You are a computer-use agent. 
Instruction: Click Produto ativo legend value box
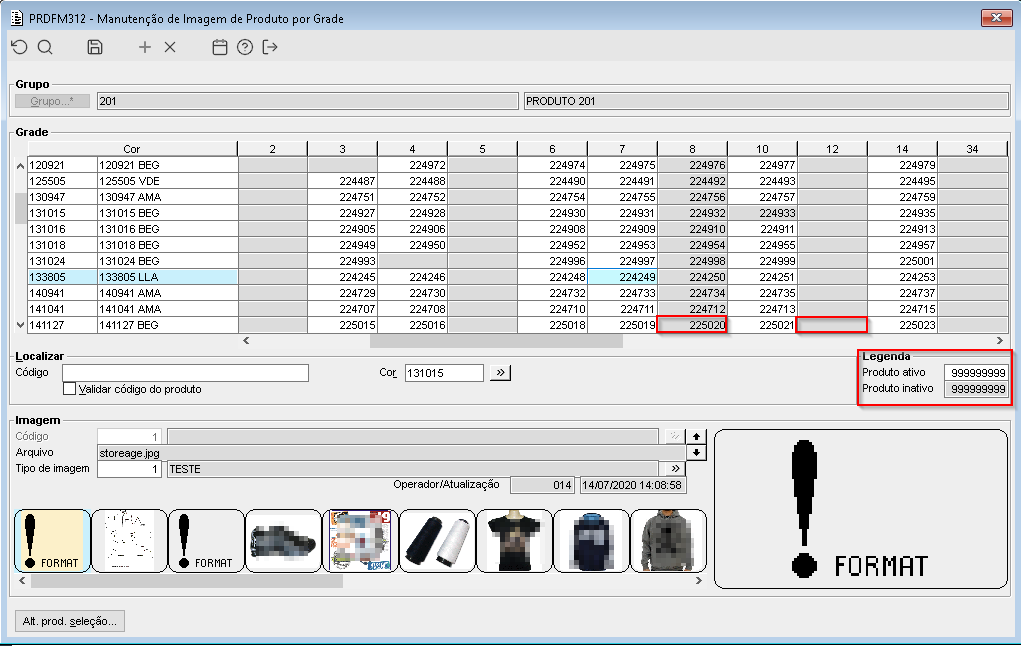click(976, 372)
